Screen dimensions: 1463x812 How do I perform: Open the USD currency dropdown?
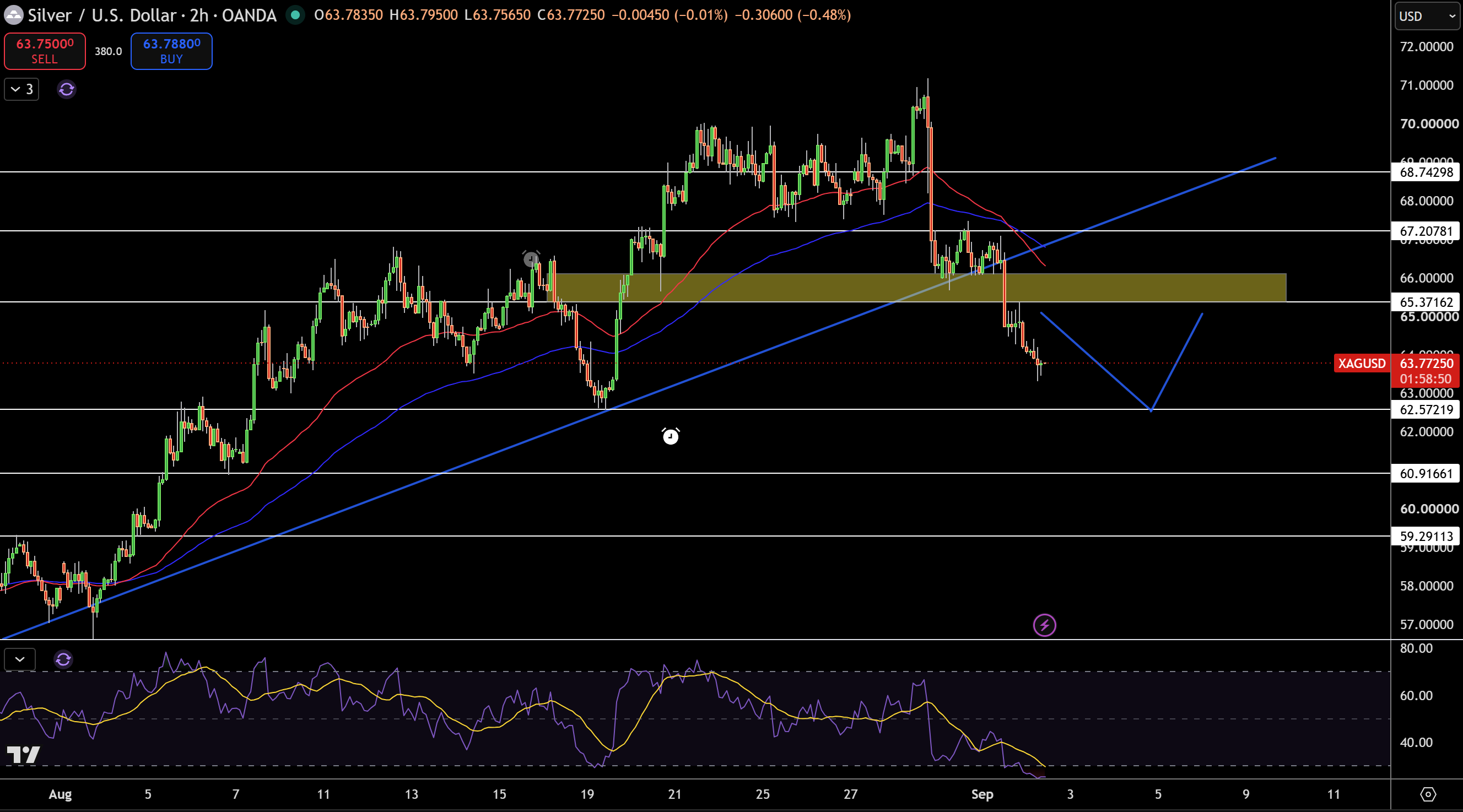pos(1428,16)
